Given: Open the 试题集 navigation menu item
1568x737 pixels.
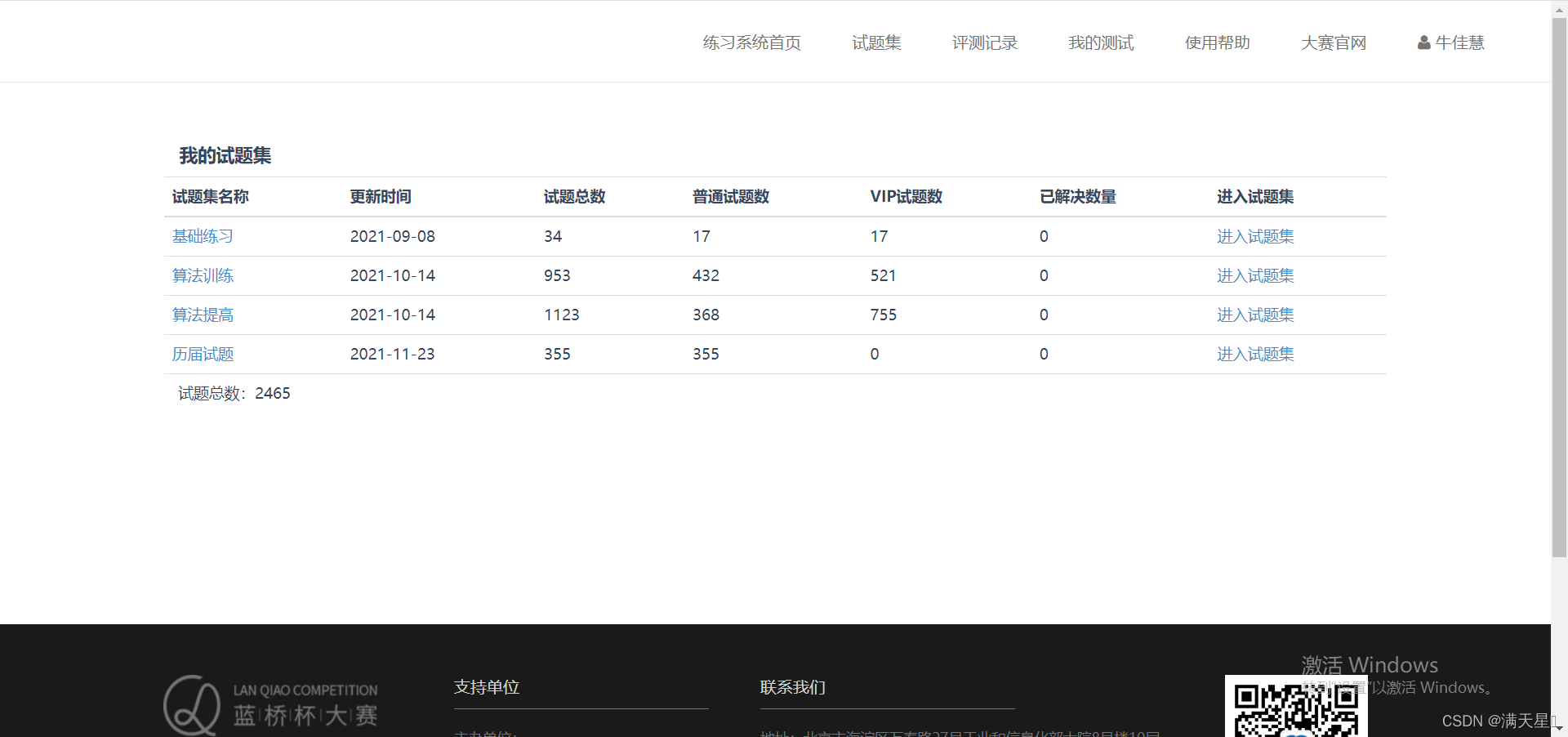Looking at the screenshot, I should click(x=876, y=42).
